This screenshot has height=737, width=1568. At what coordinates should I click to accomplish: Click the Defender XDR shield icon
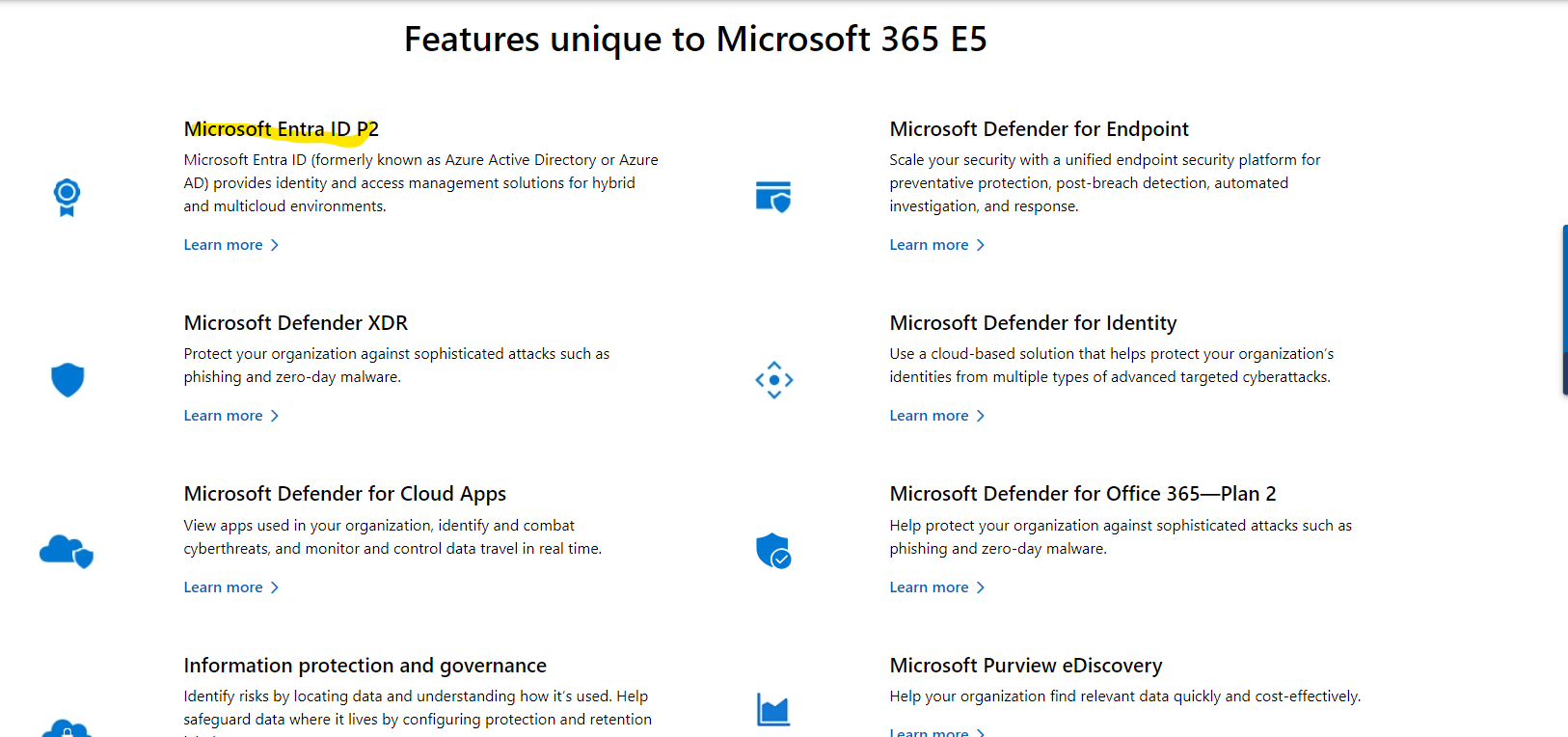tap(68, 380)
